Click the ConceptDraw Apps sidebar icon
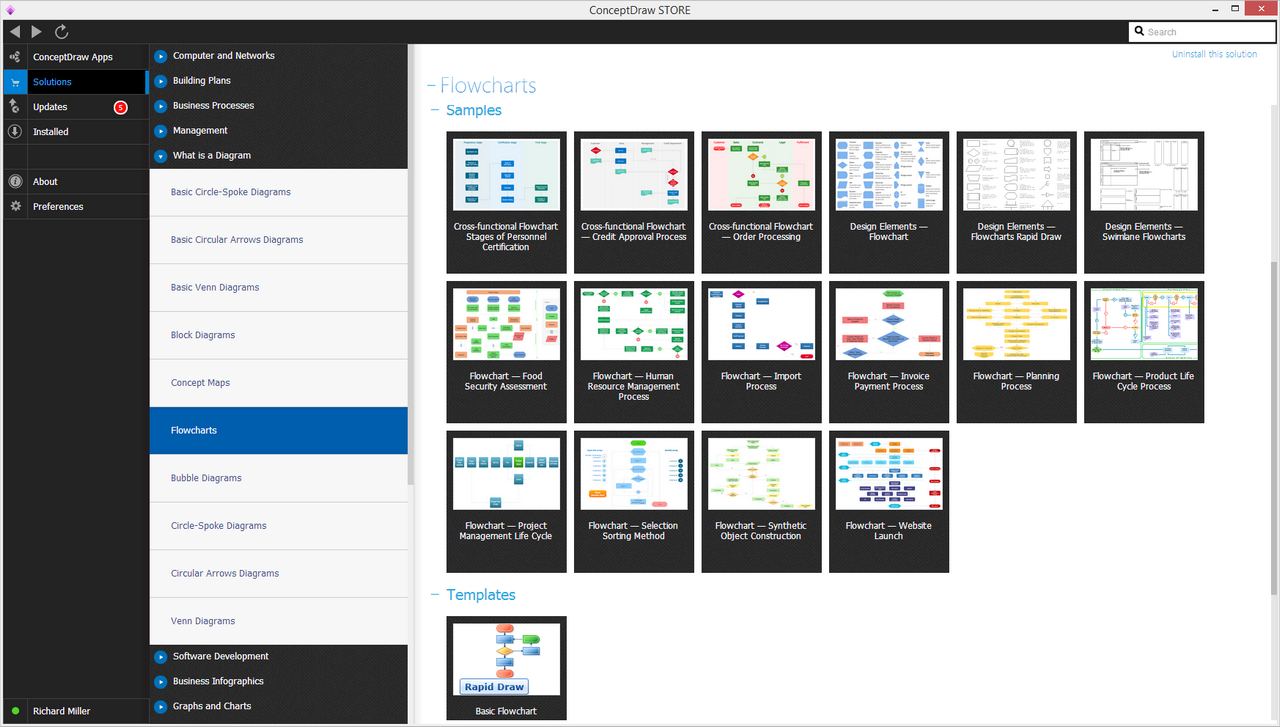 point(15,57)
